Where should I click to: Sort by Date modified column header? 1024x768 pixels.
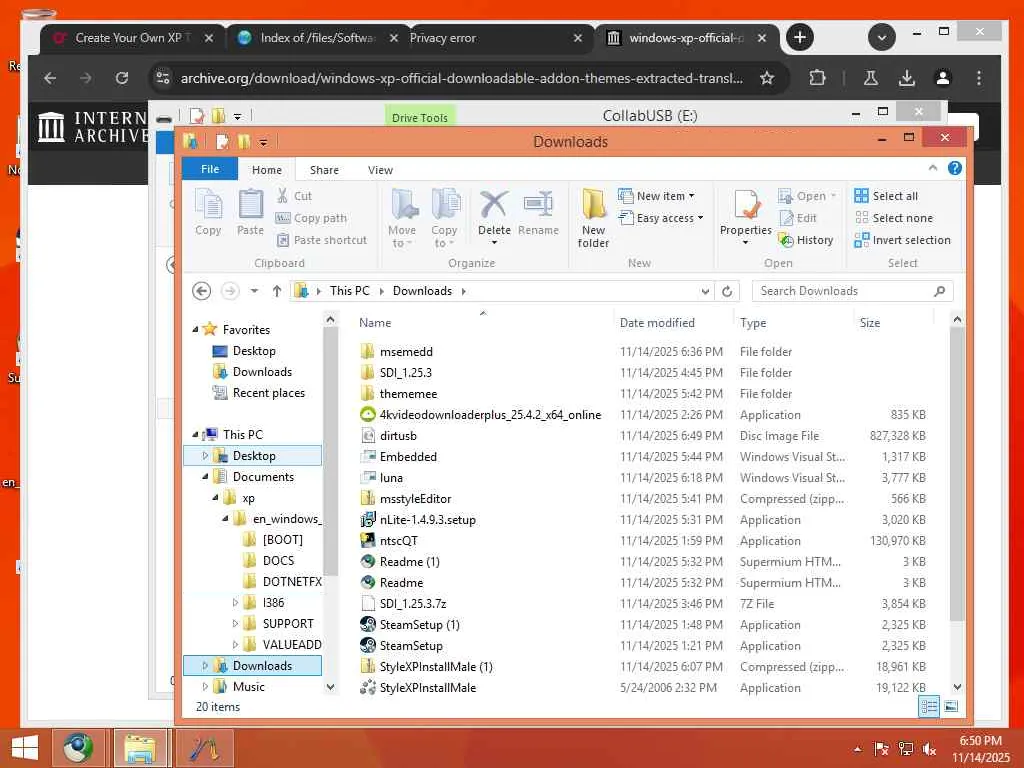[x=673, y=323]
